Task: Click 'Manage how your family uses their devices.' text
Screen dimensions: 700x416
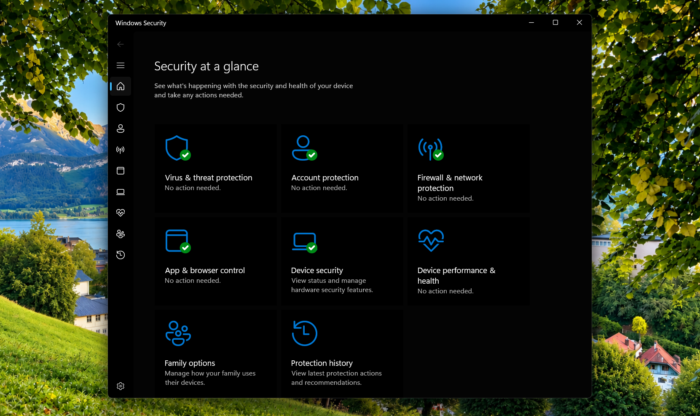Action: coord(210,378)
